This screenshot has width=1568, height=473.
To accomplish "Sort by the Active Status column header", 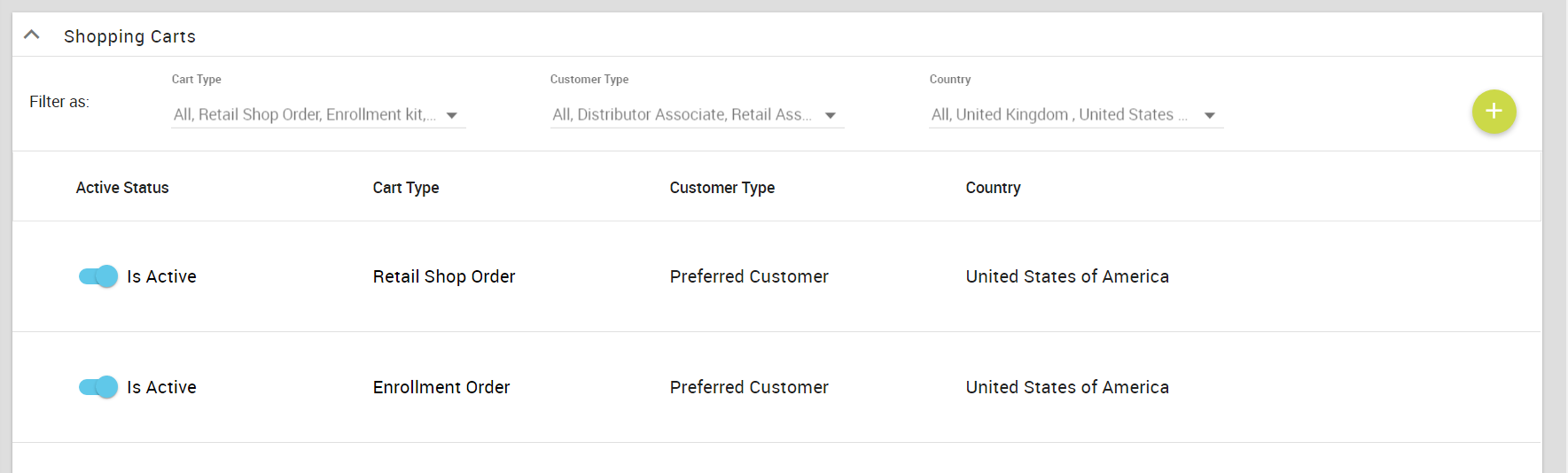I will coord(122,188).
